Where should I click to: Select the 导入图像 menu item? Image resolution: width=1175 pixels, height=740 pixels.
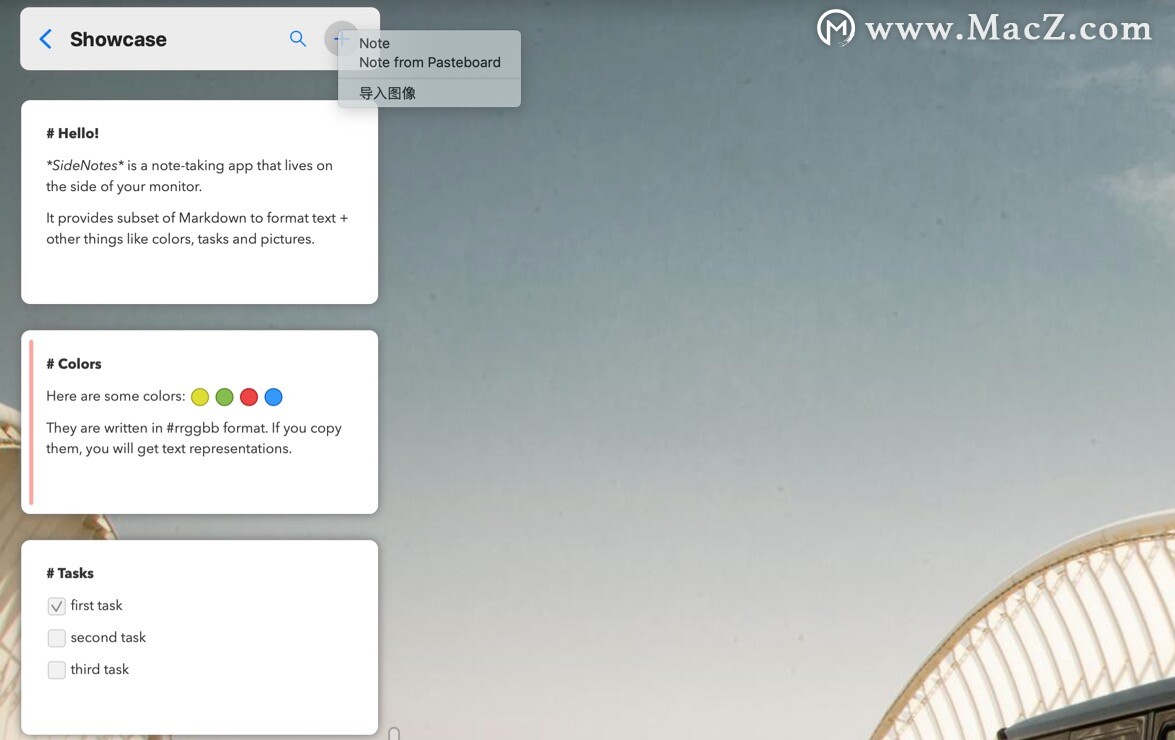(429, 93)
